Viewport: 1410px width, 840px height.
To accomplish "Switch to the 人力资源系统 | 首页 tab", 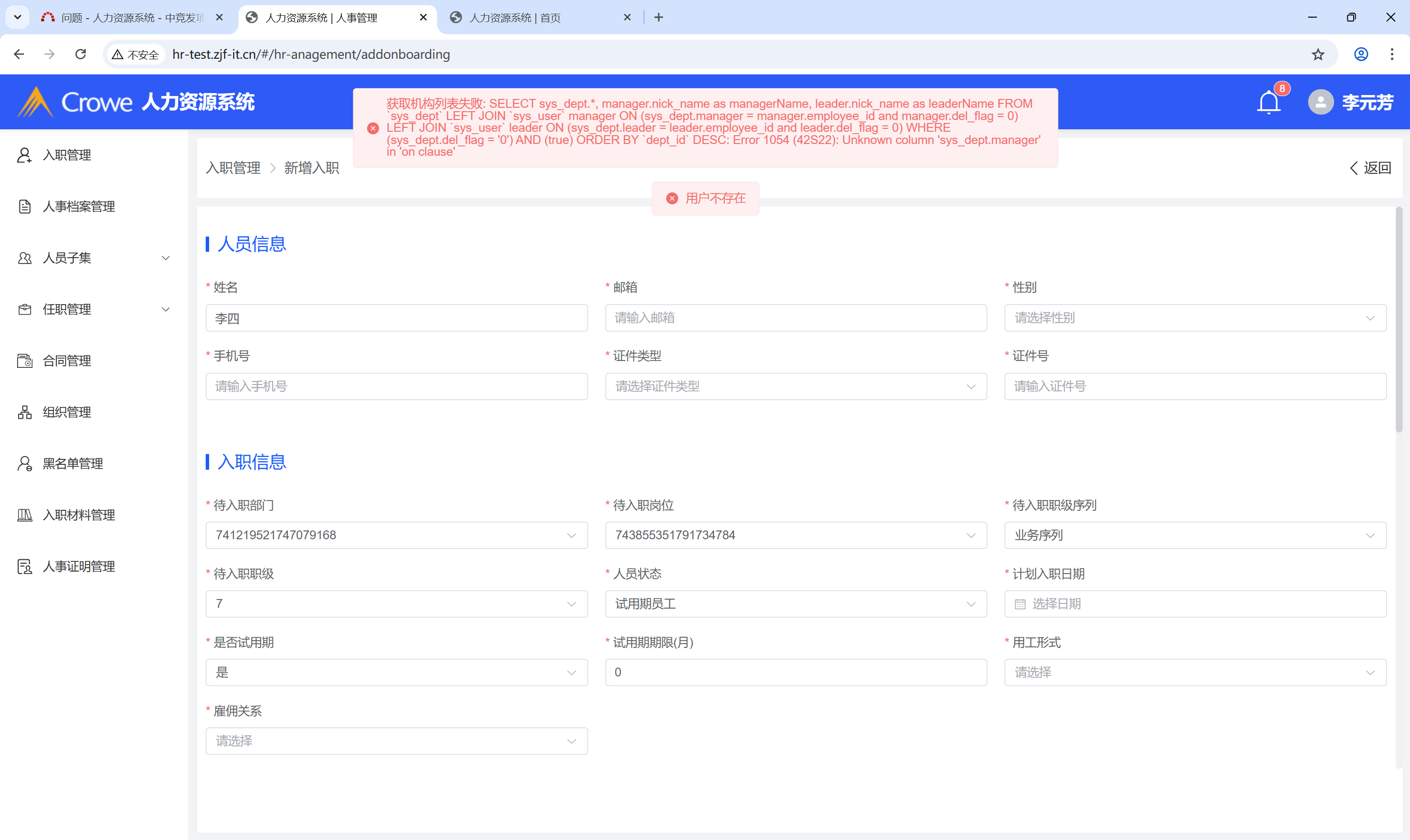I will (515, 18).
